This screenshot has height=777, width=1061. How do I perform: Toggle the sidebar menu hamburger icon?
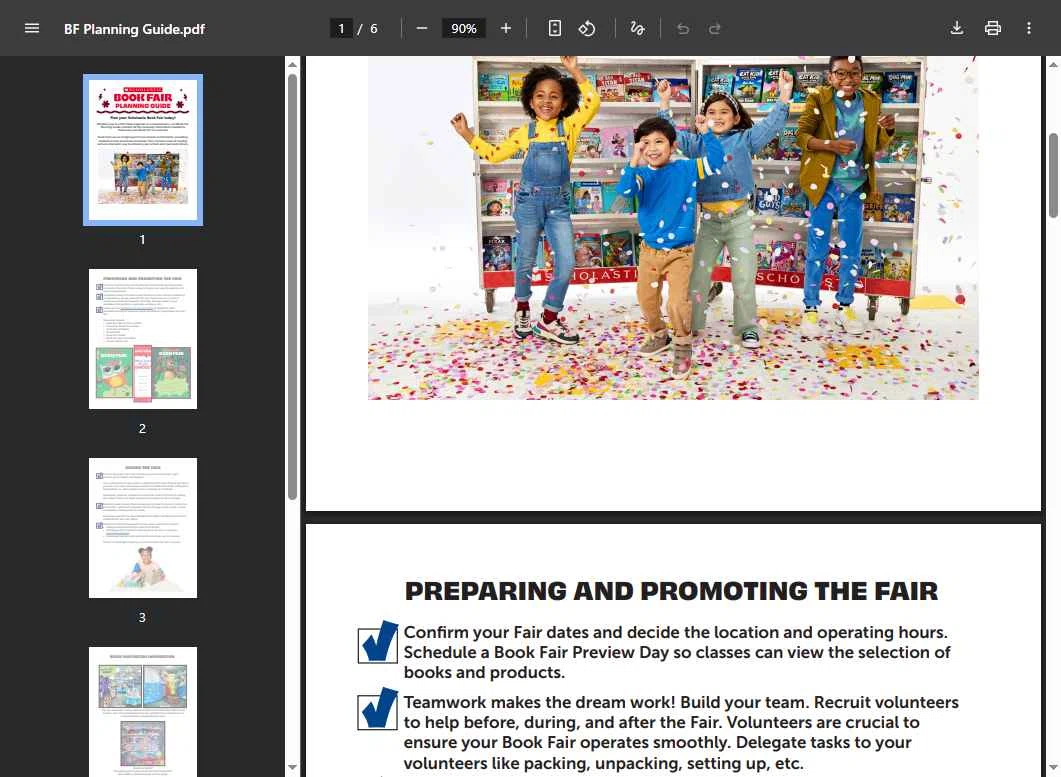tap(32, 28)
